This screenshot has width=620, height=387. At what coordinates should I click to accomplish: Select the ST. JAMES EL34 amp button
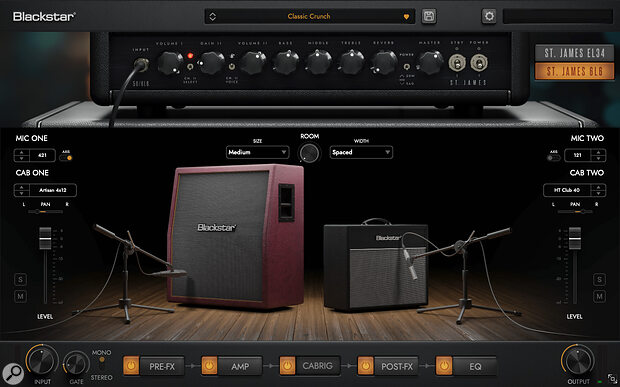pyautogui.click(x=575, y=53)
